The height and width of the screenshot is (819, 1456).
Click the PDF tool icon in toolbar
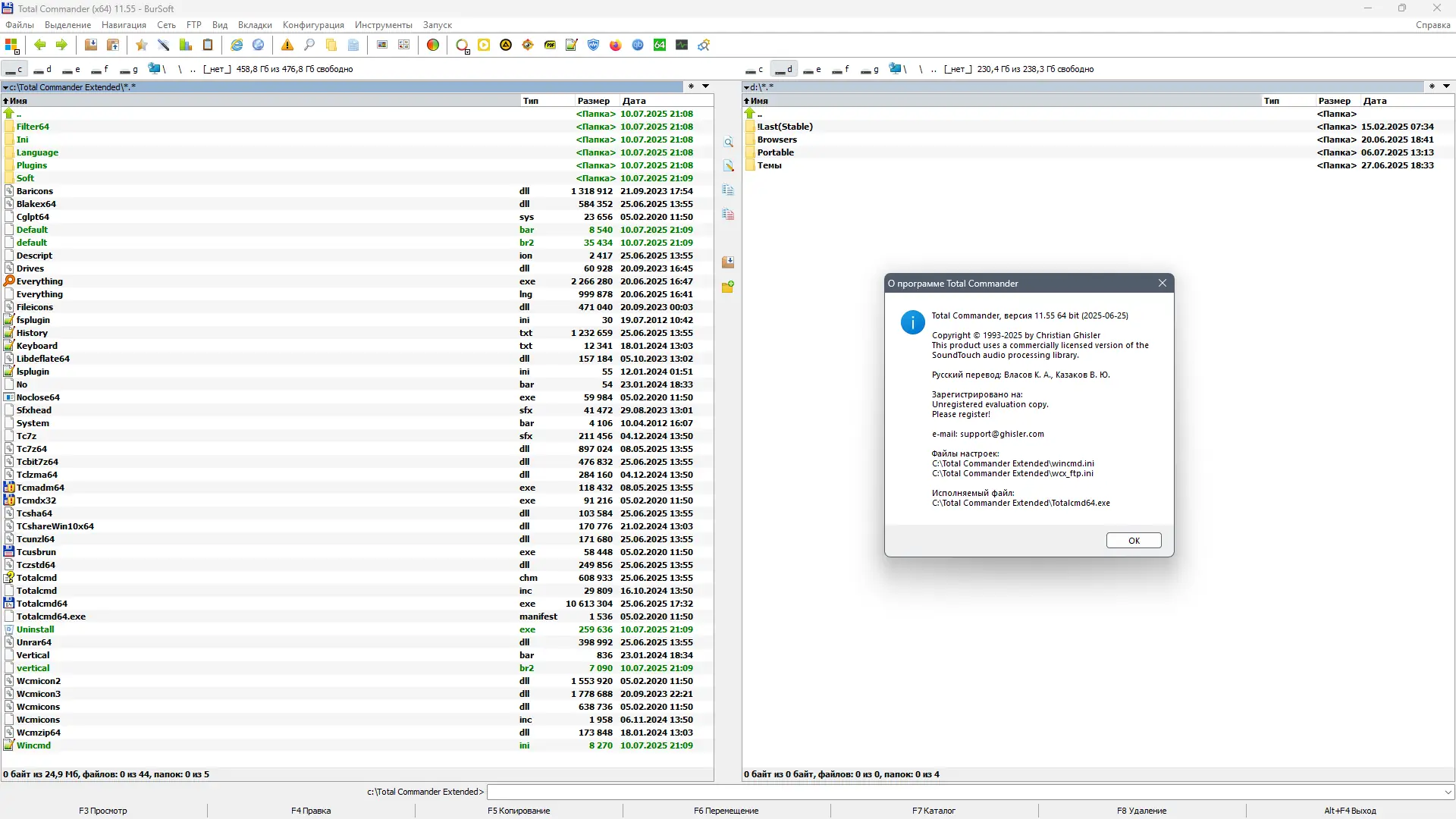point(550,45)
